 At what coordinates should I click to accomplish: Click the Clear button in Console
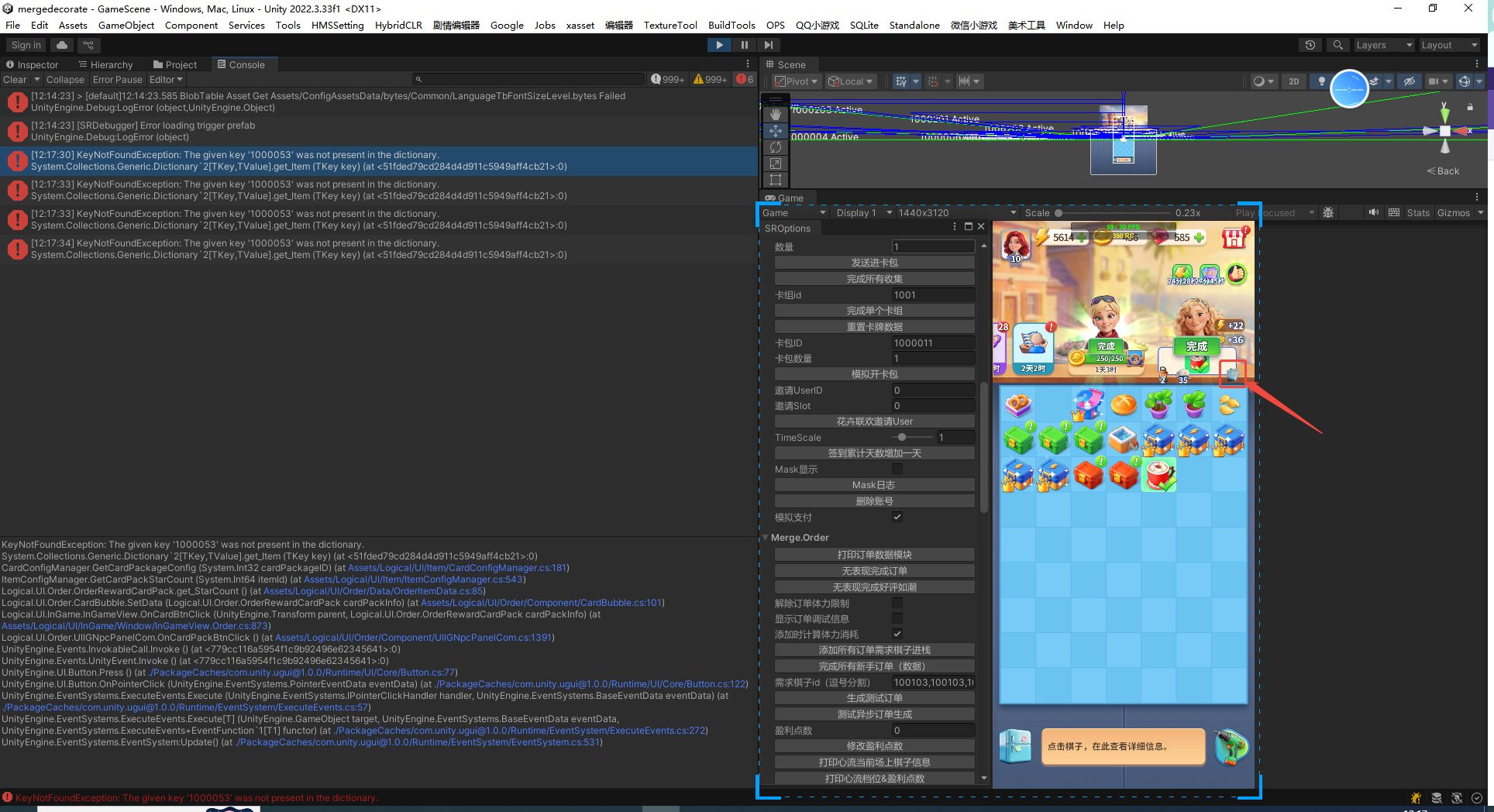pos(15,79)
